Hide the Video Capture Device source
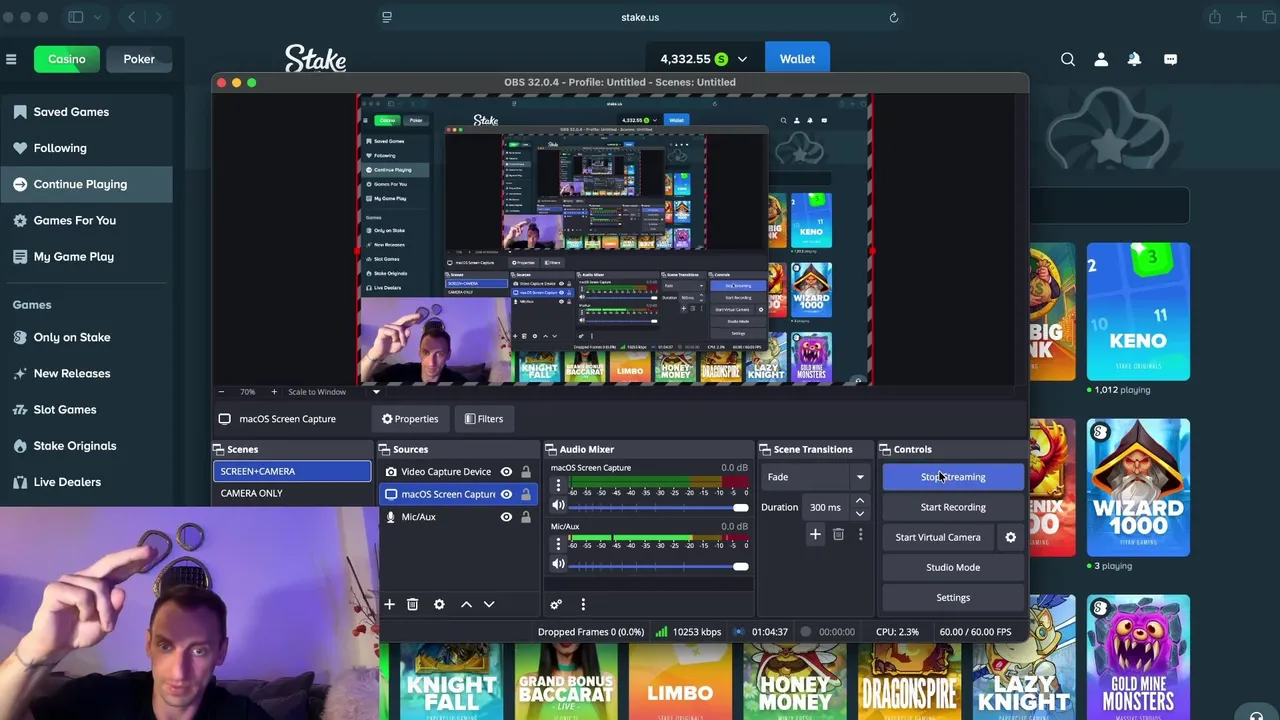1280x720 pixels. click(506, 472)
